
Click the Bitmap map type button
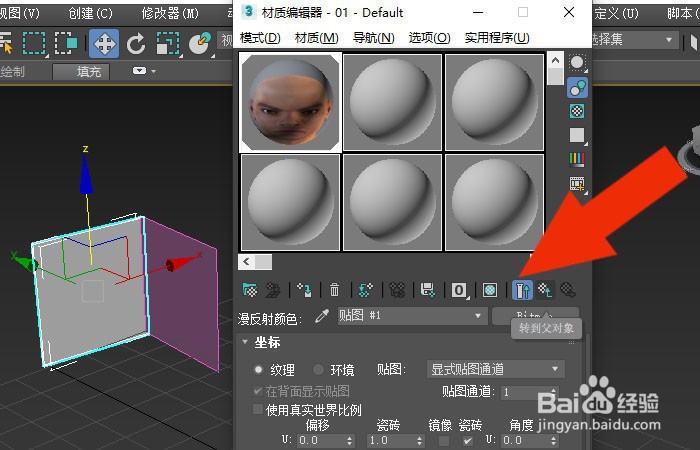[535, 316]
